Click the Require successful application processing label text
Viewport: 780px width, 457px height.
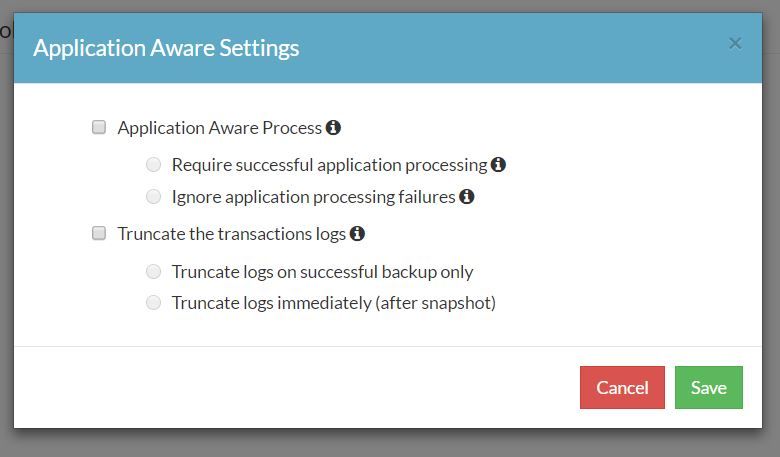[329, 165]
